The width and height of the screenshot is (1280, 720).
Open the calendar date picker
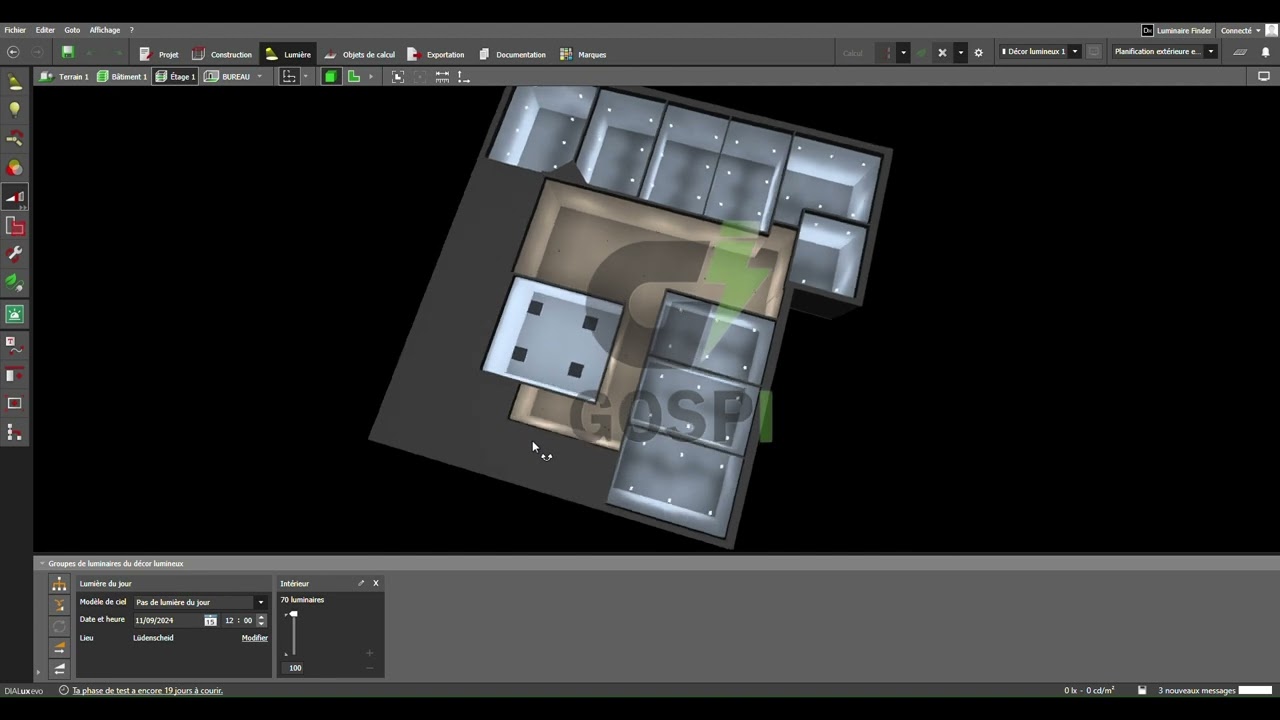click(x=210, y=620)
